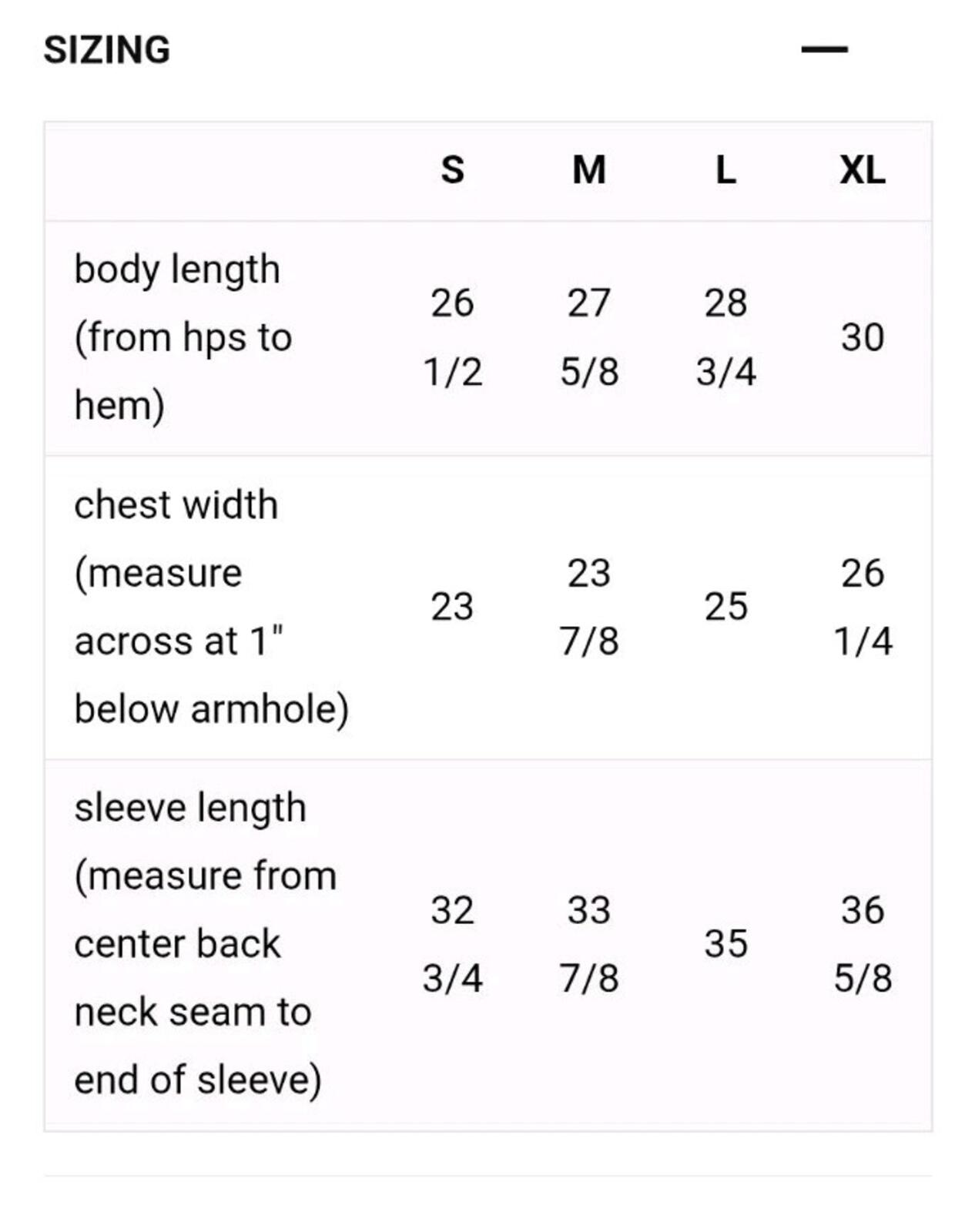This screenshot has height=1232, width=975.
Task: Click the sleeve length row label
Action: [x=206, y=944]
